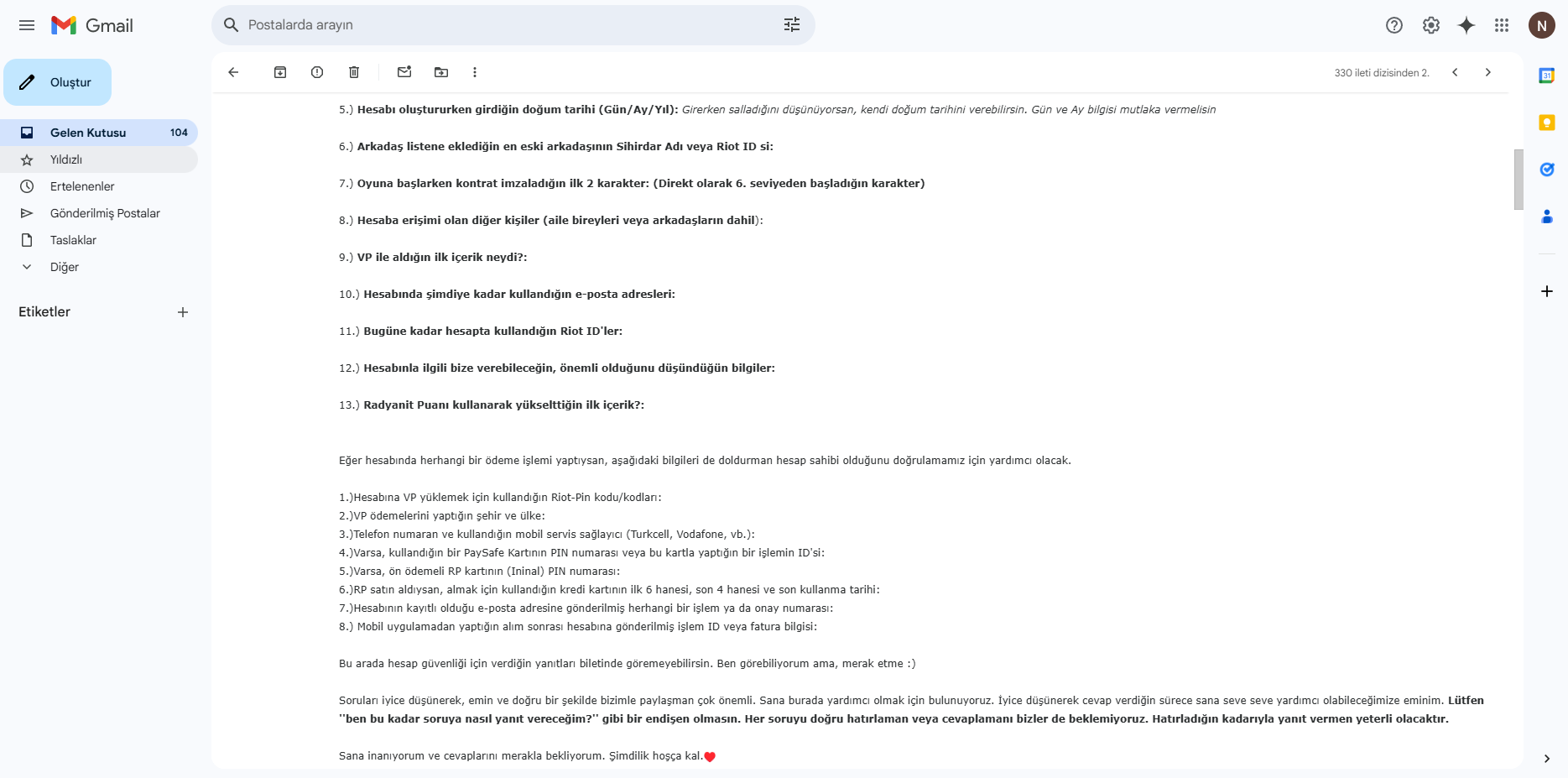Open Contacts side panel

1547,217
